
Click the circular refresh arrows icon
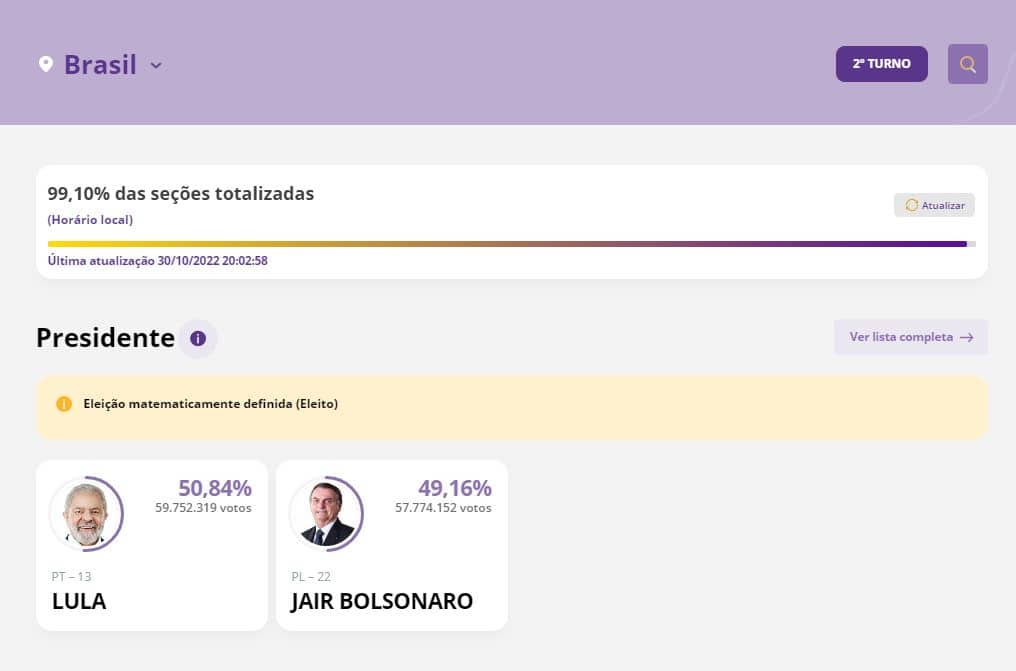pyautogui.click(x=911, y=205)
